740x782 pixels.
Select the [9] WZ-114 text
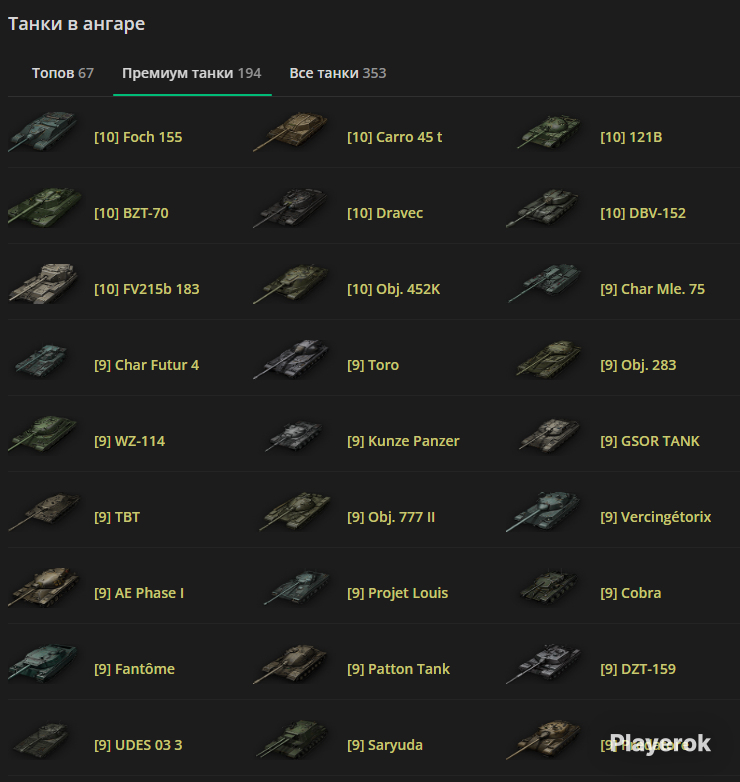click(130, 441)
